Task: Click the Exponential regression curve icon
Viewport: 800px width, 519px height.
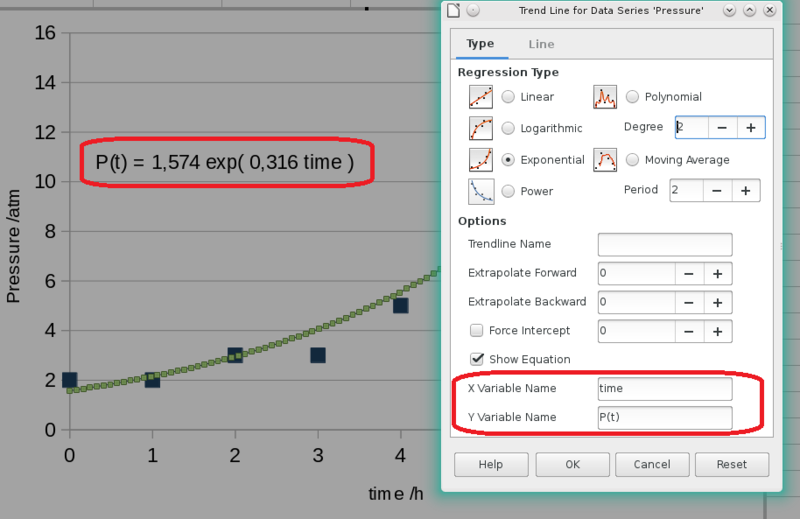Action: pyautogui.click(x=481, y=160)
